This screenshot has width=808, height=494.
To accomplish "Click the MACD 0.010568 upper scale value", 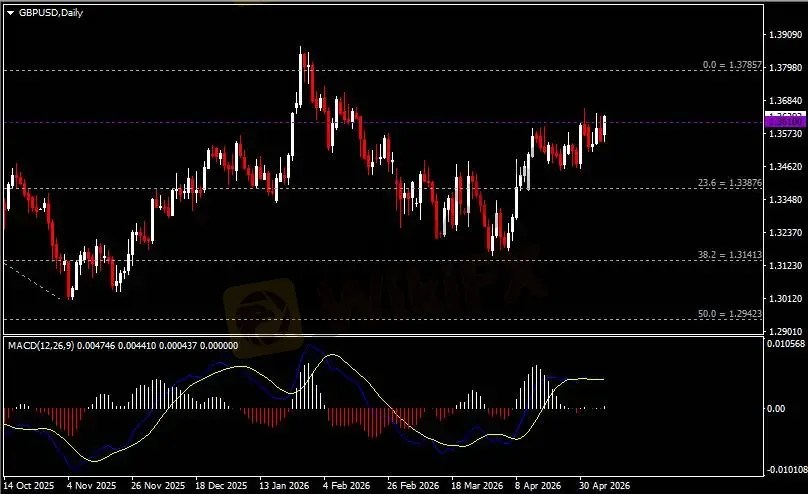I will [786, 344].
